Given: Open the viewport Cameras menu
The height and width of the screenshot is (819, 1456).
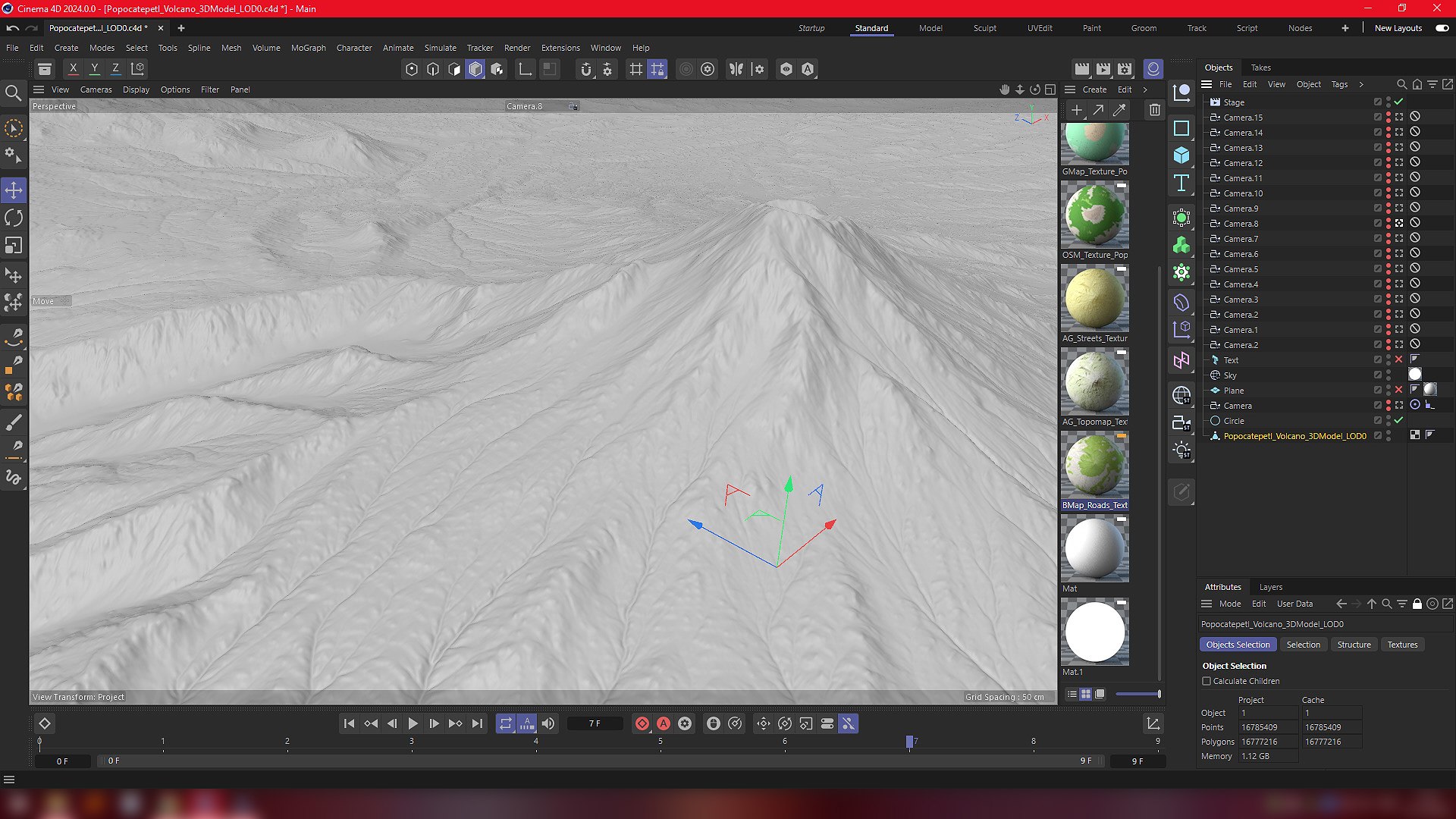Looking at the screenshot, I should click(x=96, y=89).
